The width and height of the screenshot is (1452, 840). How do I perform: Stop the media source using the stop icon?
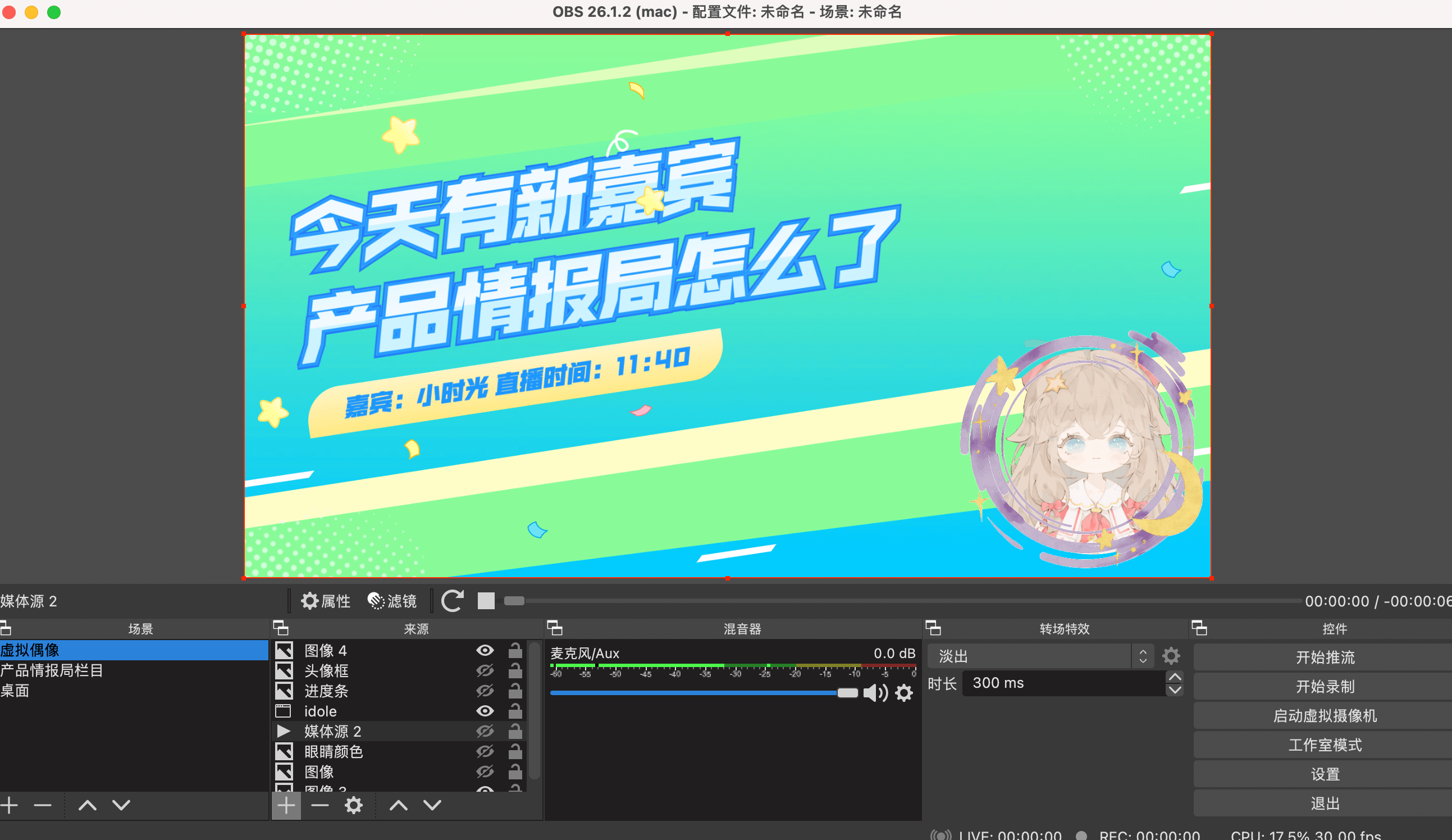(486, 601)
